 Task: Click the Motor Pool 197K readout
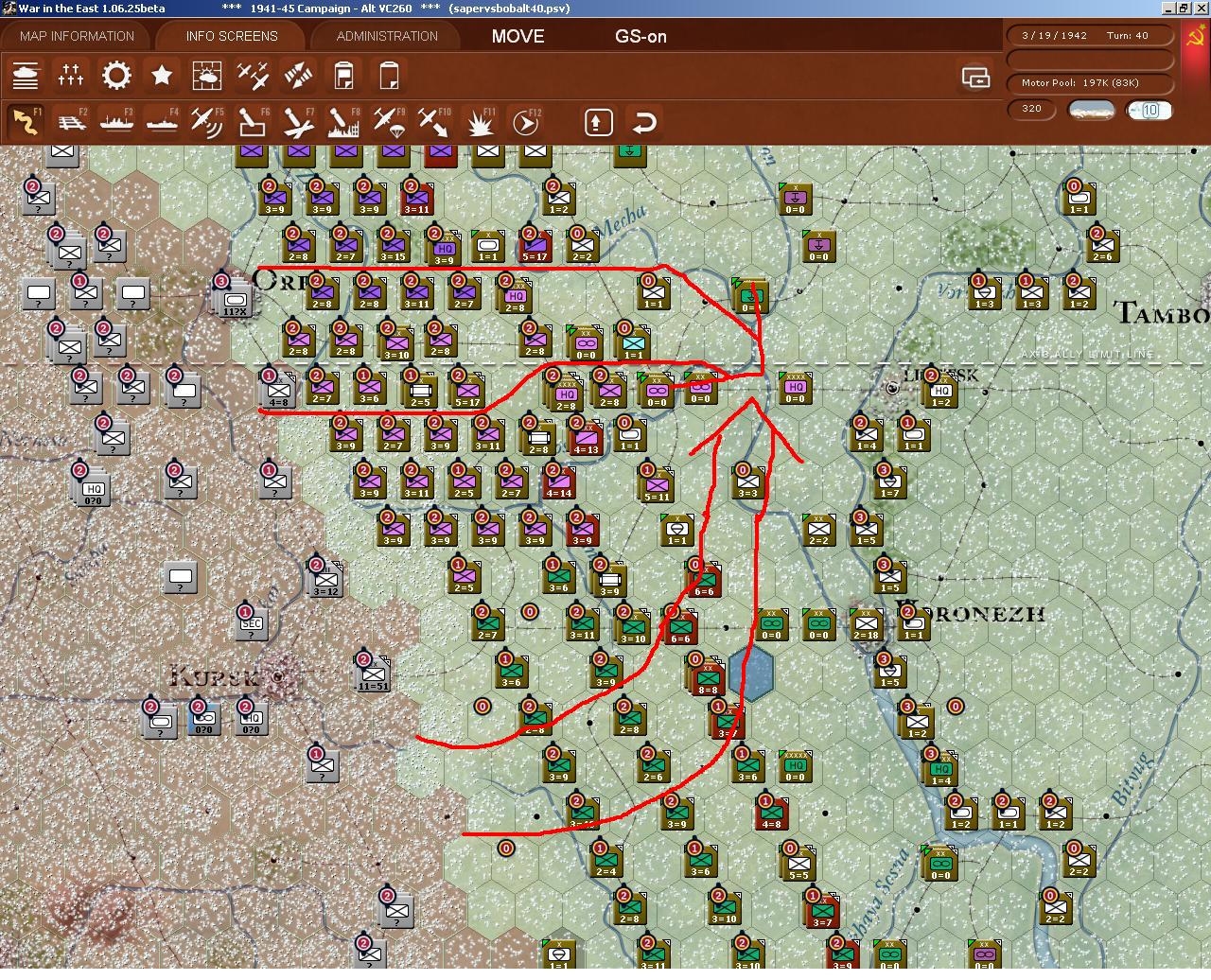pos(1090,82)
